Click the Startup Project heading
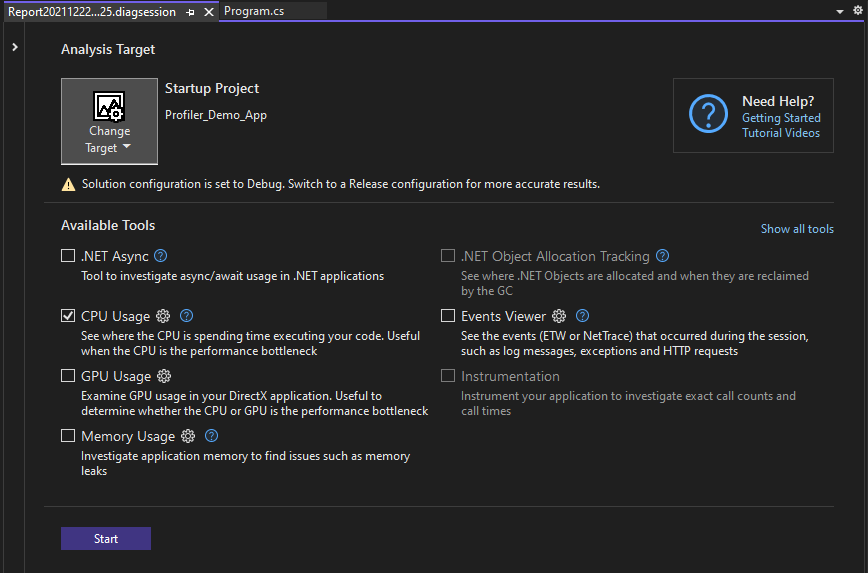The width and height of the screenshot is (868, 573). [x=212, y=89]
